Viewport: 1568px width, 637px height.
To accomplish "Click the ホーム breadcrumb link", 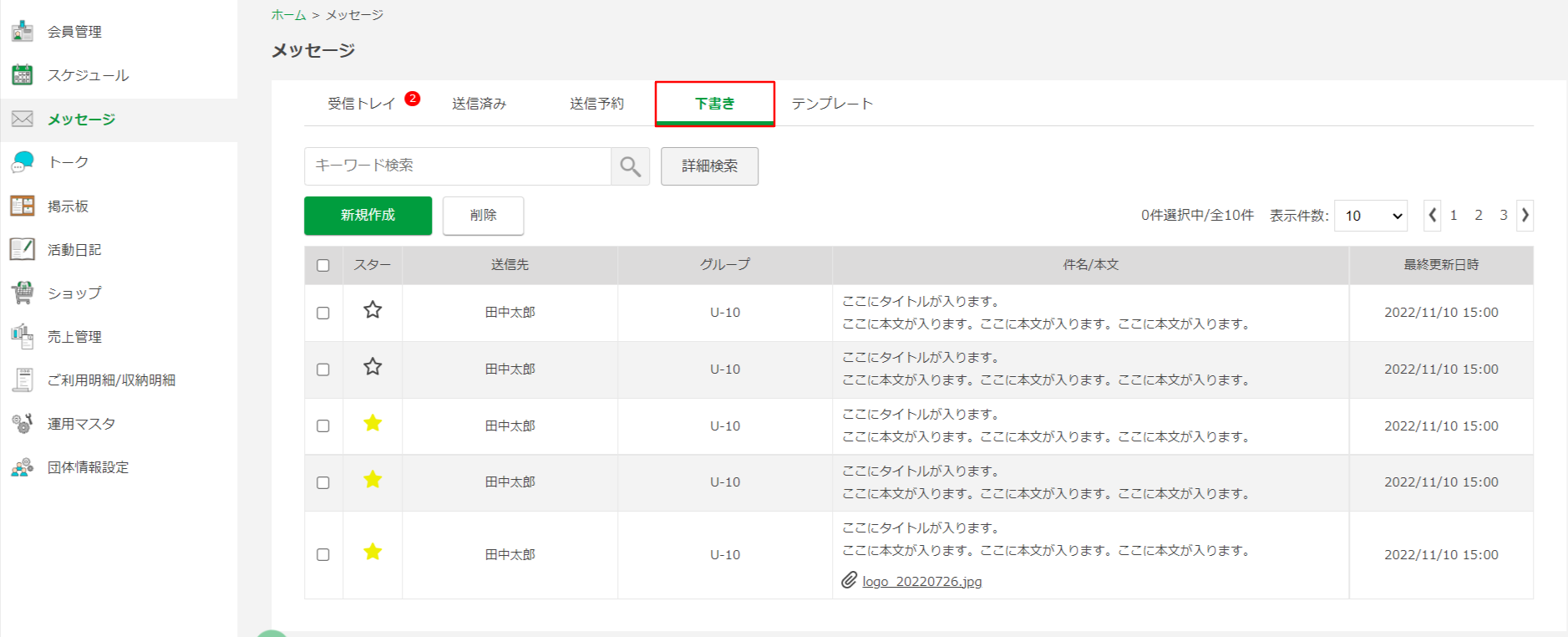I will pos(288,15).
